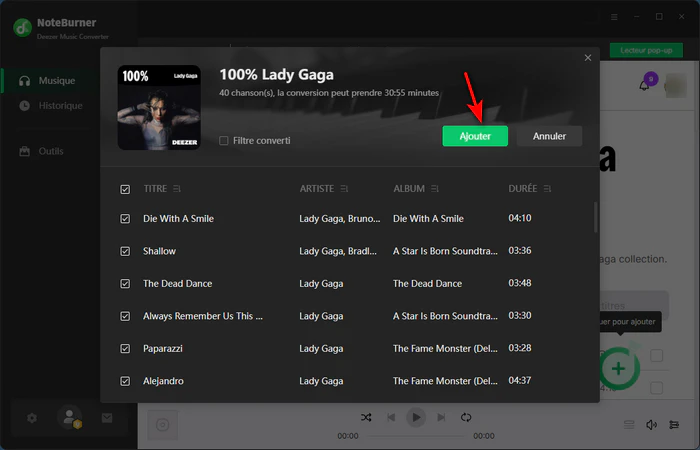Click the NoteBurner logo icon

coord(22,28)
